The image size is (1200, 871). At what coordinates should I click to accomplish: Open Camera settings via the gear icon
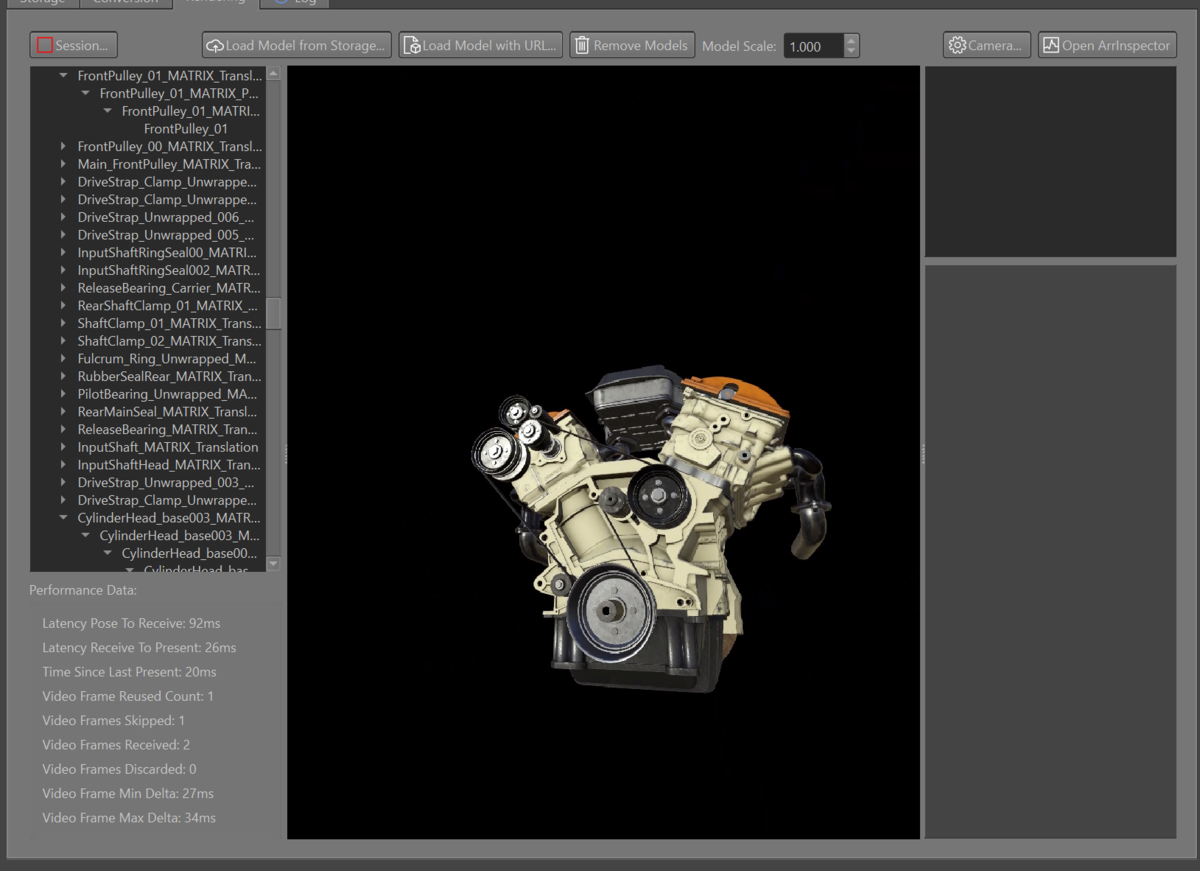coord(957,45)
